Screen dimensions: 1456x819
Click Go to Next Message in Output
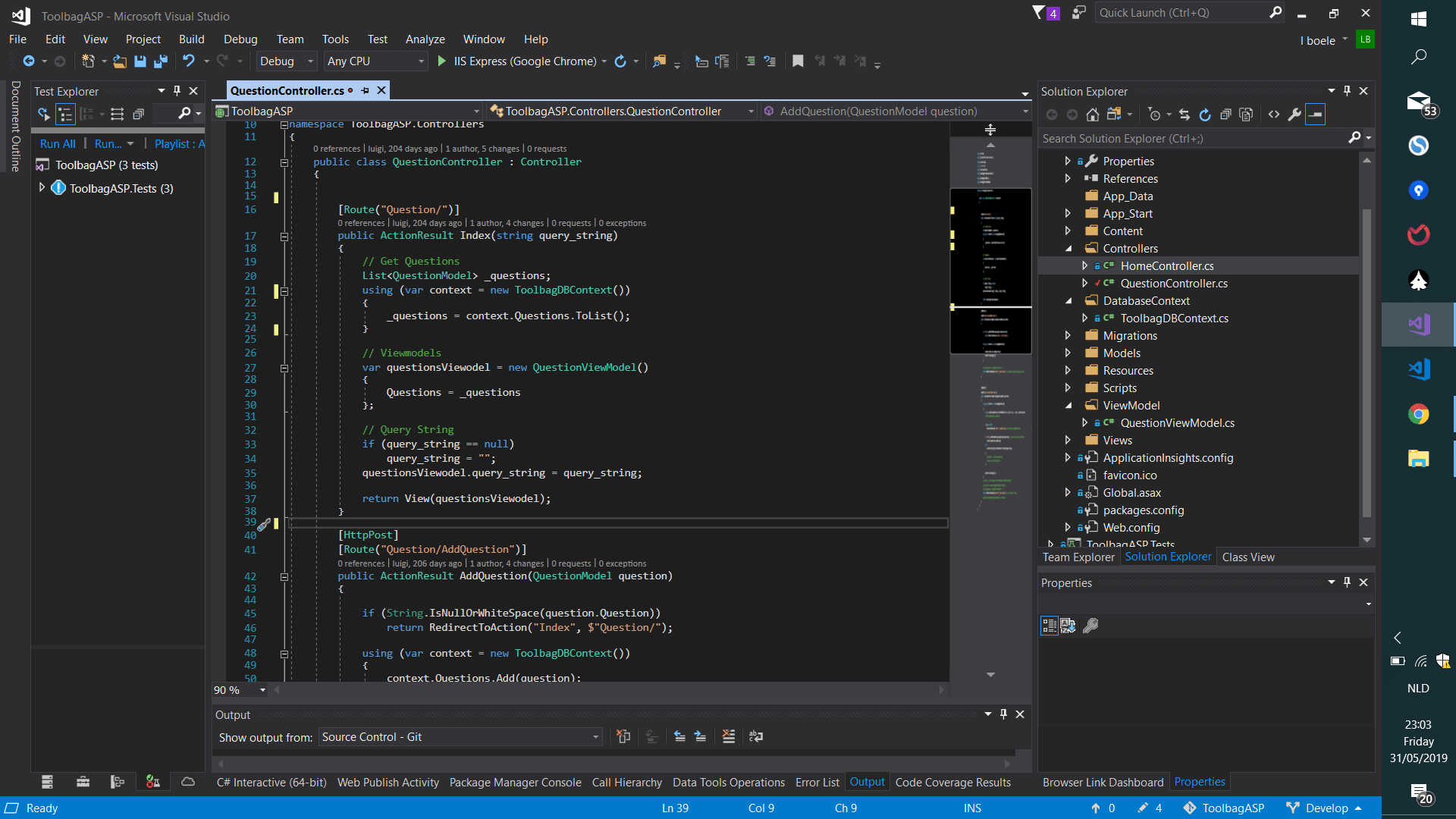(x=700, y=736)
